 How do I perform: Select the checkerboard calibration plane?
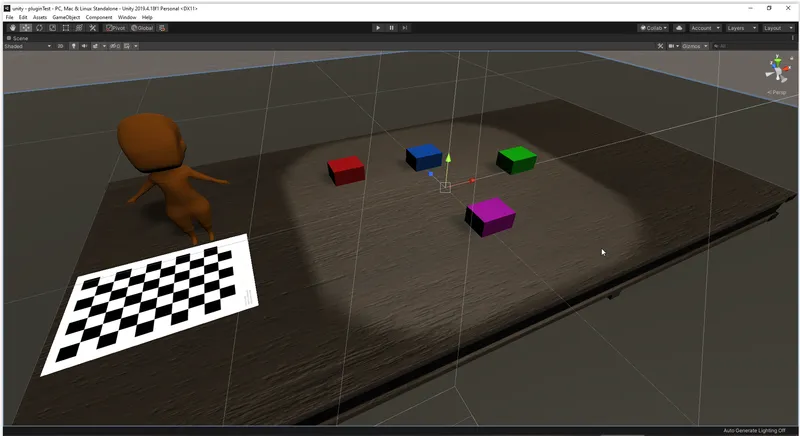click(x=151, y=304)
